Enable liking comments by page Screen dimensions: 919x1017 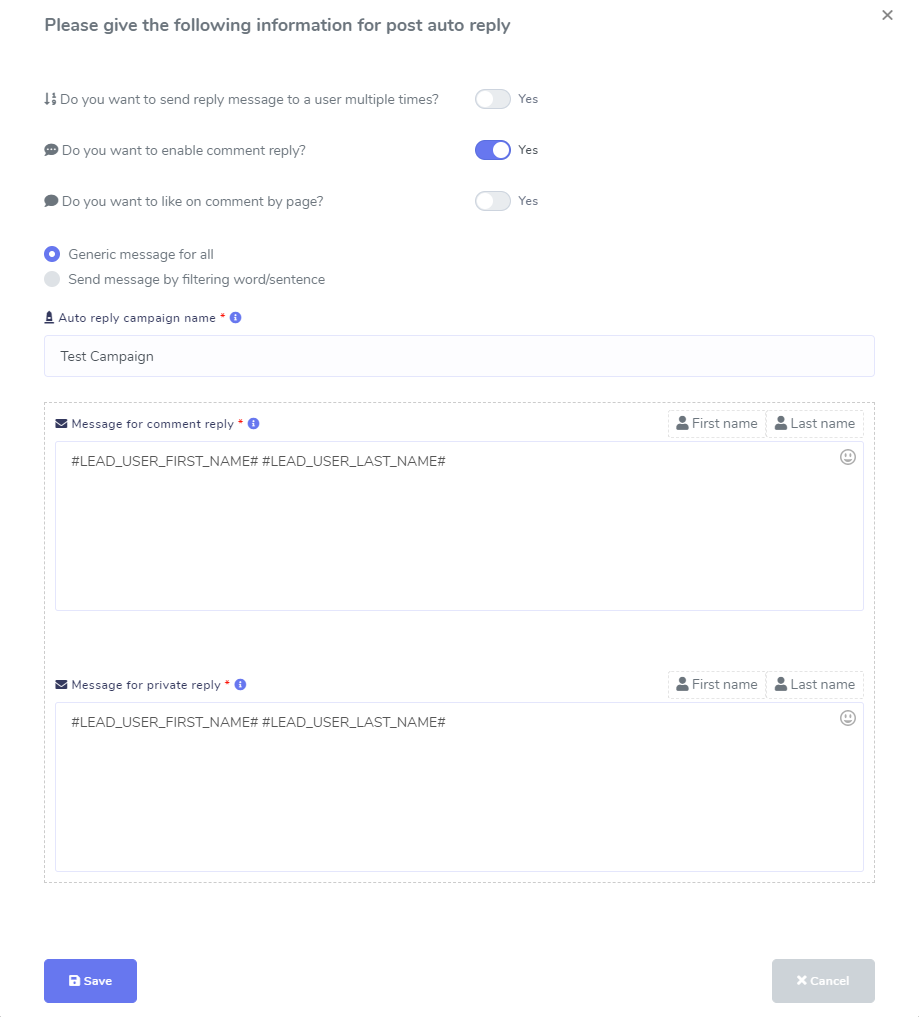[492, 201]
